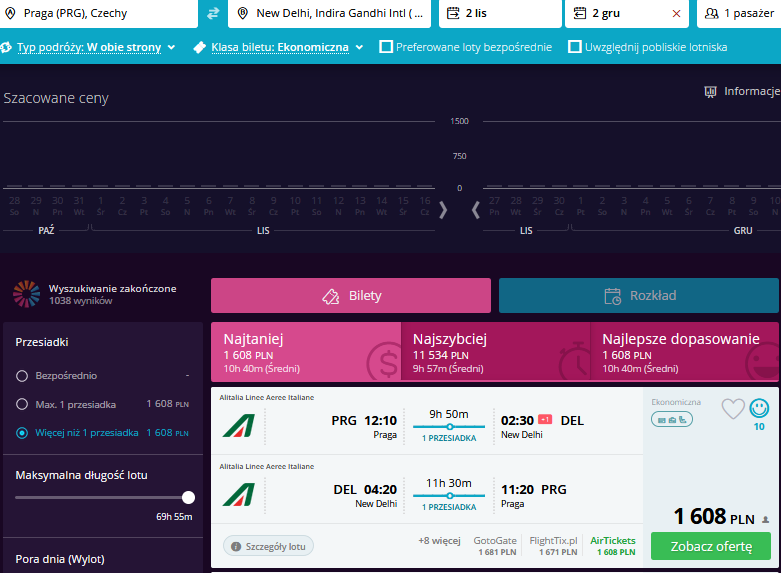Click Szacowane ceny heading
Image resolution: width=781 pixels, height=573 pixels.
[x=56, y=98]
